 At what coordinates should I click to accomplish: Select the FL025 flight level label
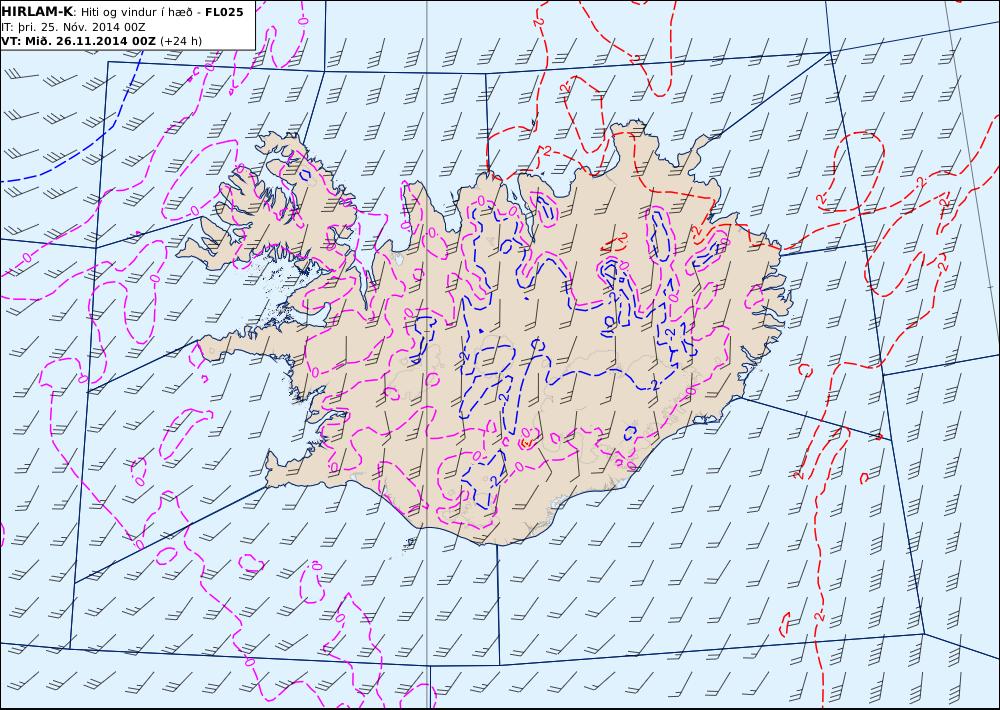tap(224, 11)
